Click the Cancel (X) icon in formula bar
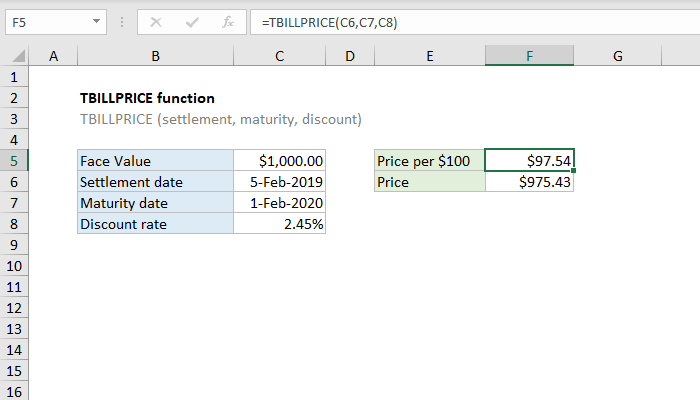The image size is (700, 400). 156,22
